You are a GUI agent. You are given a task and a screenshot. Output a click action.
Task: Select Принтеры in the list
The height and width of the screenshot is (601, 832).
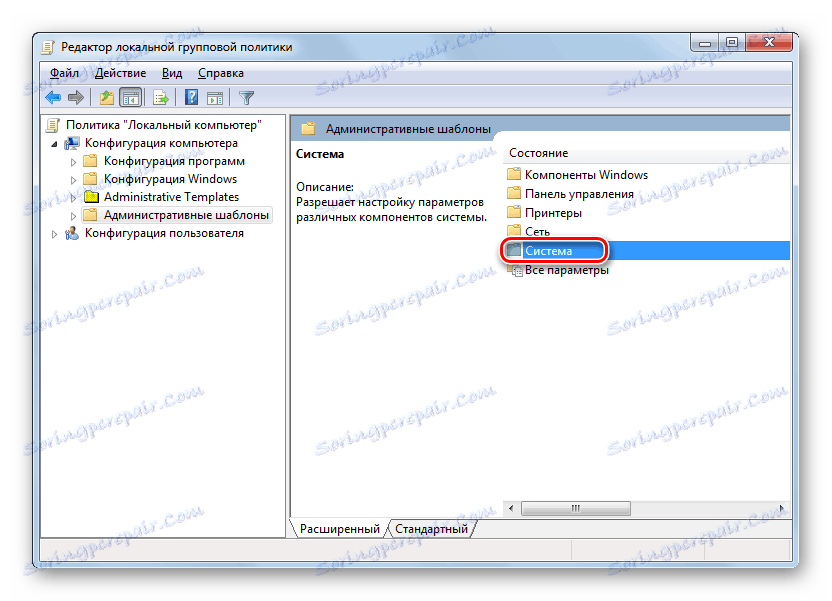553,213
